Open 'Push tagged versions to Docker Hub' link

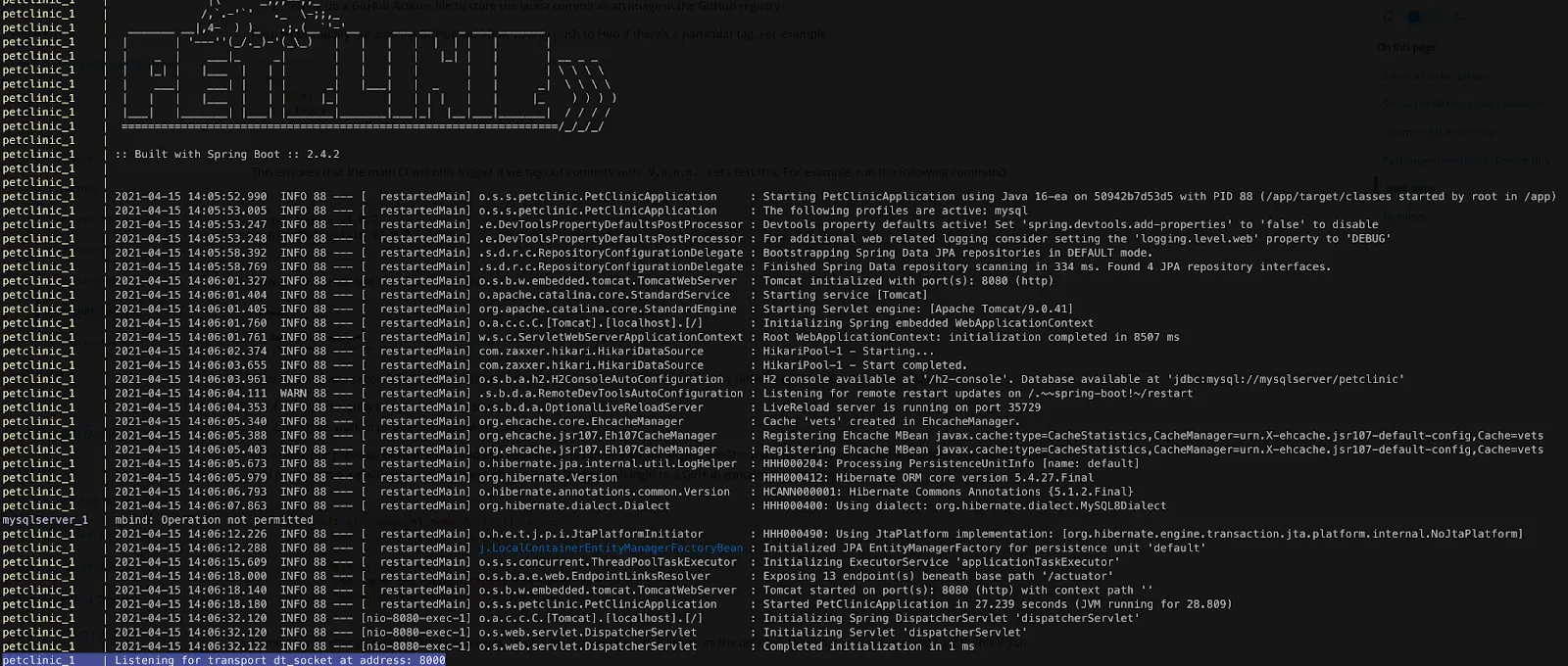tap(1466, 160)
